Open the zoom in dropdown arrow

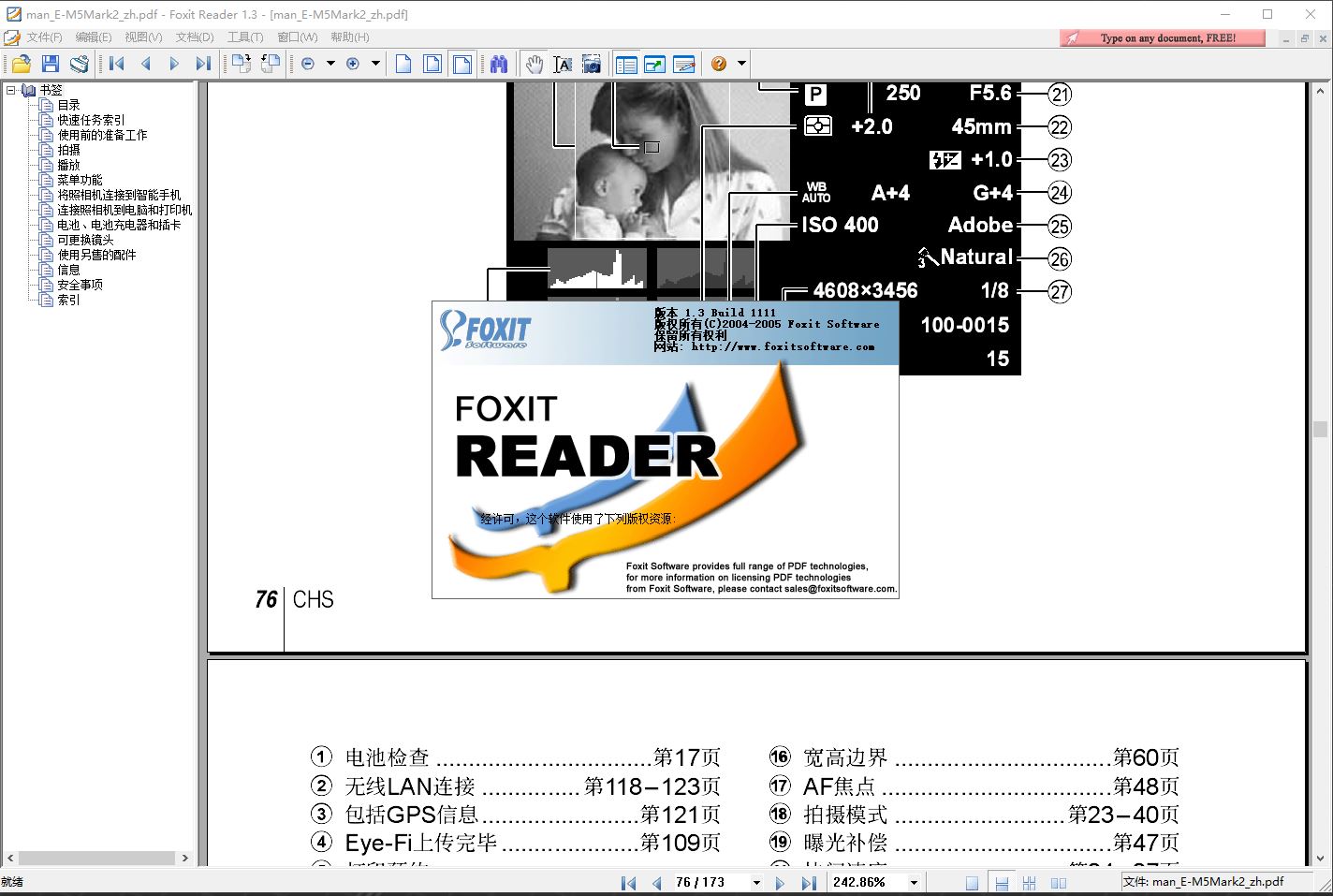376,64
